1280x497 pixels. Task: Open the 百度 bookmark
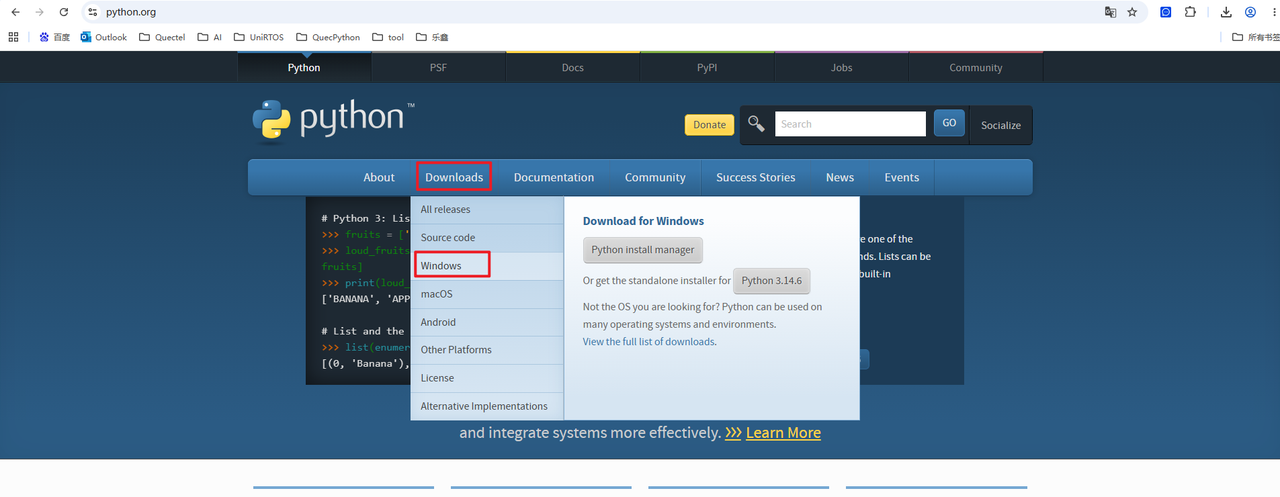(x=55, y=37)
